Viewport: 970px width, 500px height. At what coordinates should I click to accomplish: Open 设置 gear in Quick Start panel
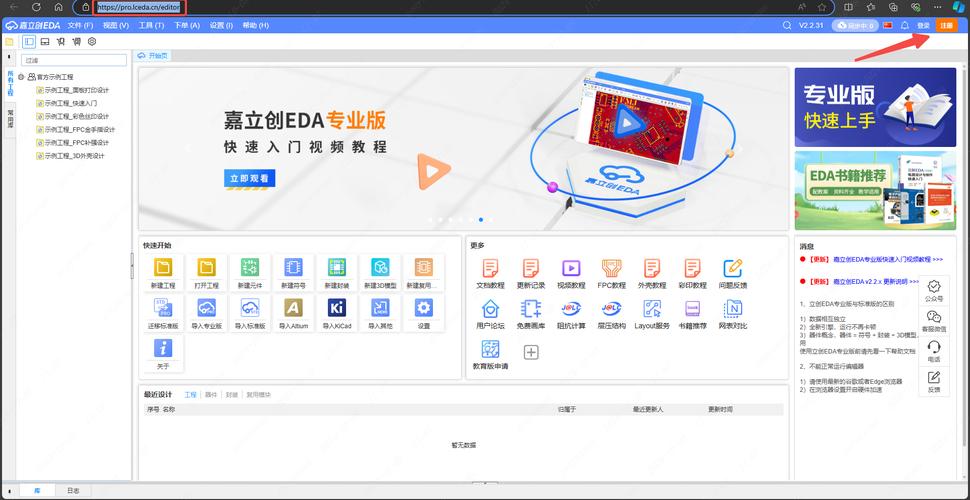tap(424, 308)
